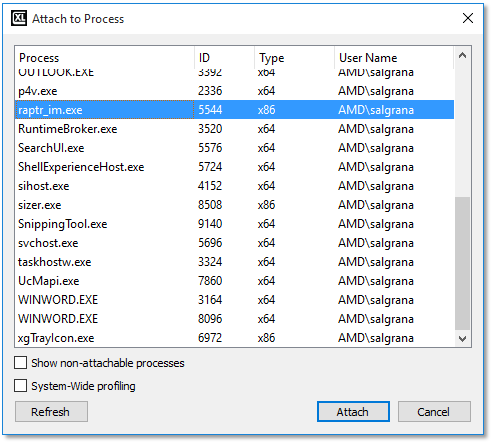This screenshot has width=493, height=444.
Task: Click the XL application icon in title bar
Action: 19,18
